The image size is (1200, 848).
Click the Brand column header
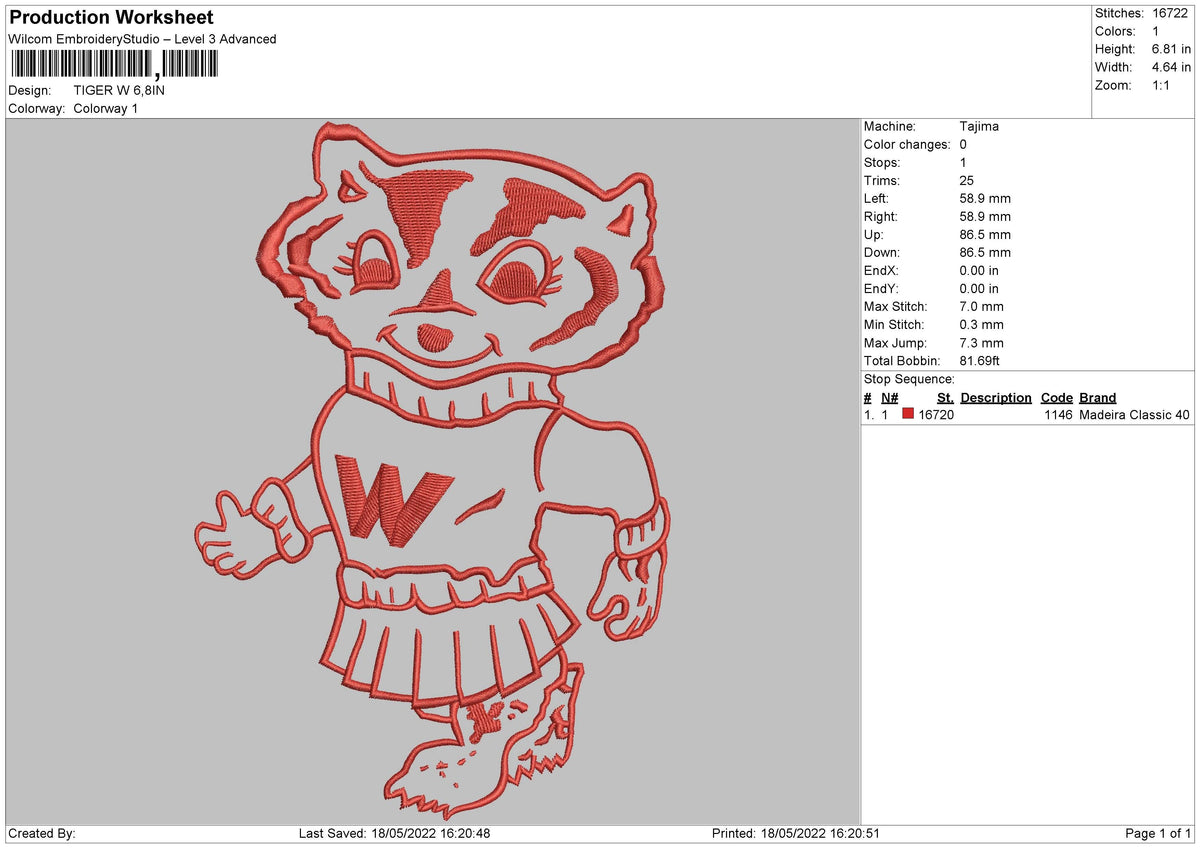(1097, 398)
